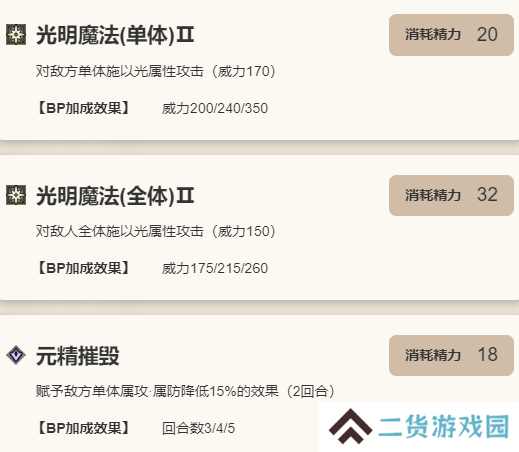Select the 光明魔法(单体)Ⅱ skill title
This screenshot has width=519, height=452.
click(115, 35)
